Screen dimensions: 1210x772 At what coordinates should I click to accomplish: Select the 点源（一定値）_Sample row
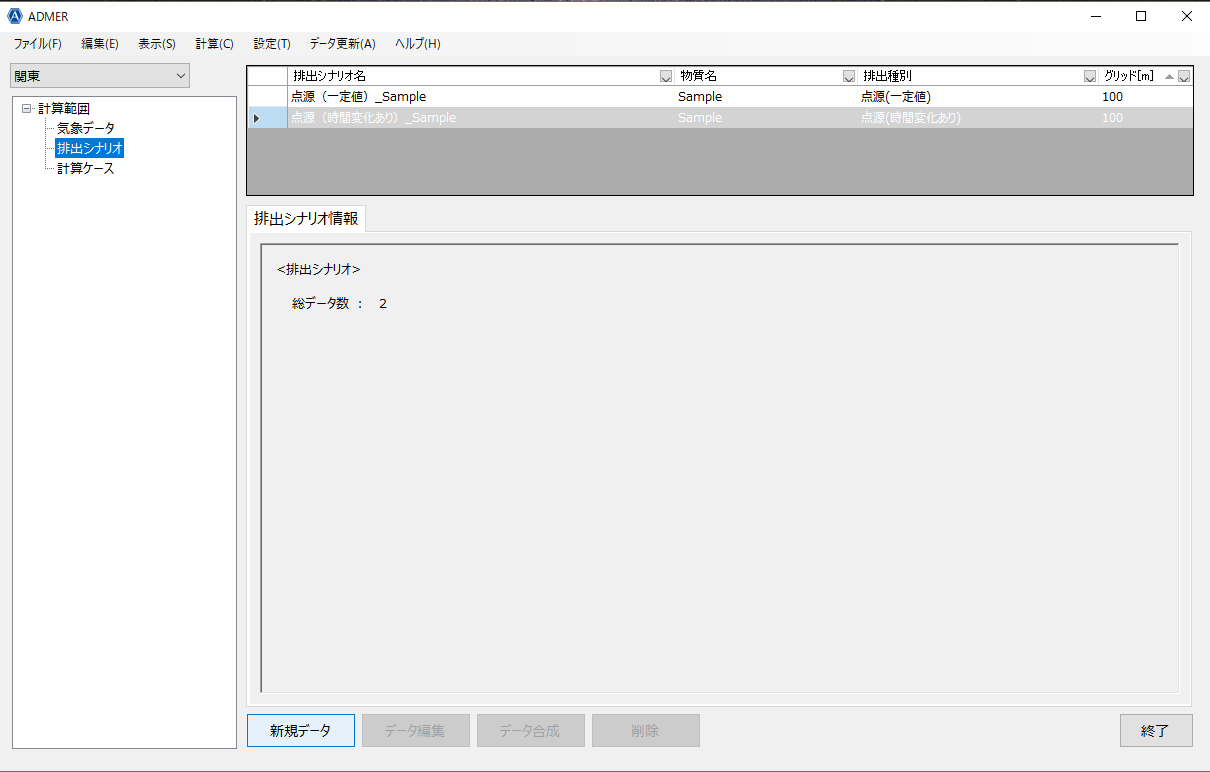[720, 97]
